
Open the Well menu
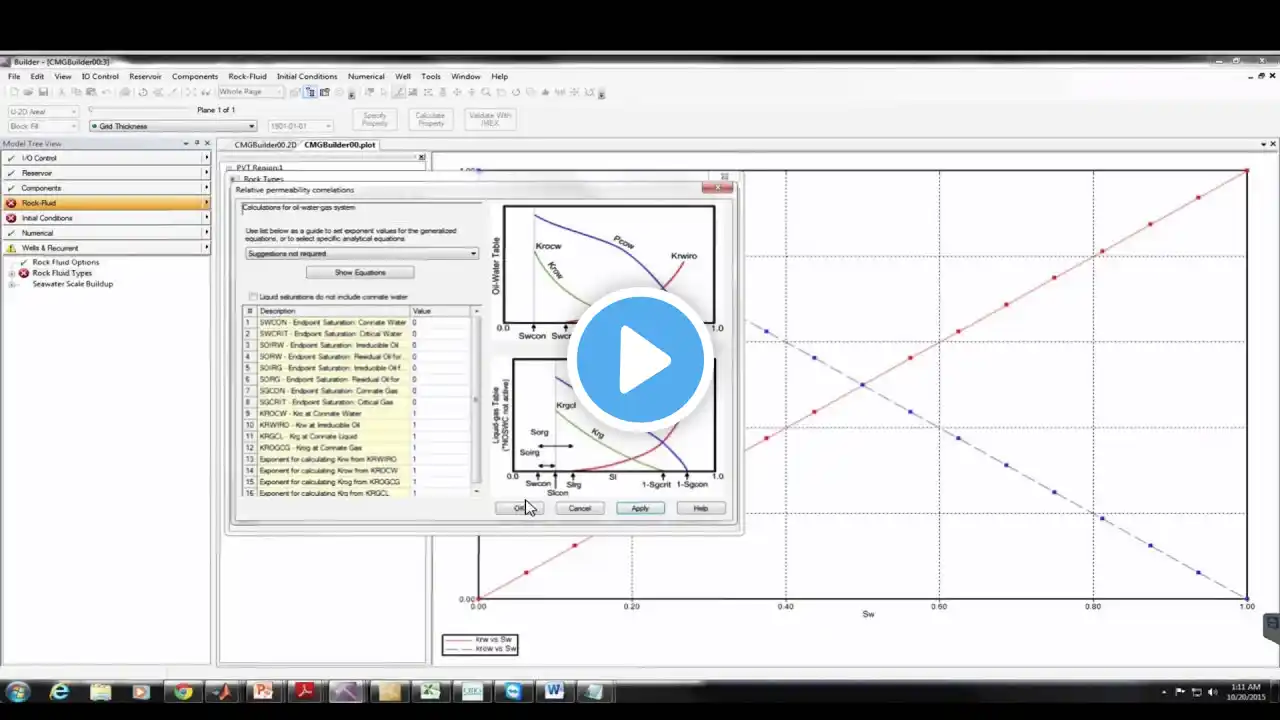(x=403, y=76)
